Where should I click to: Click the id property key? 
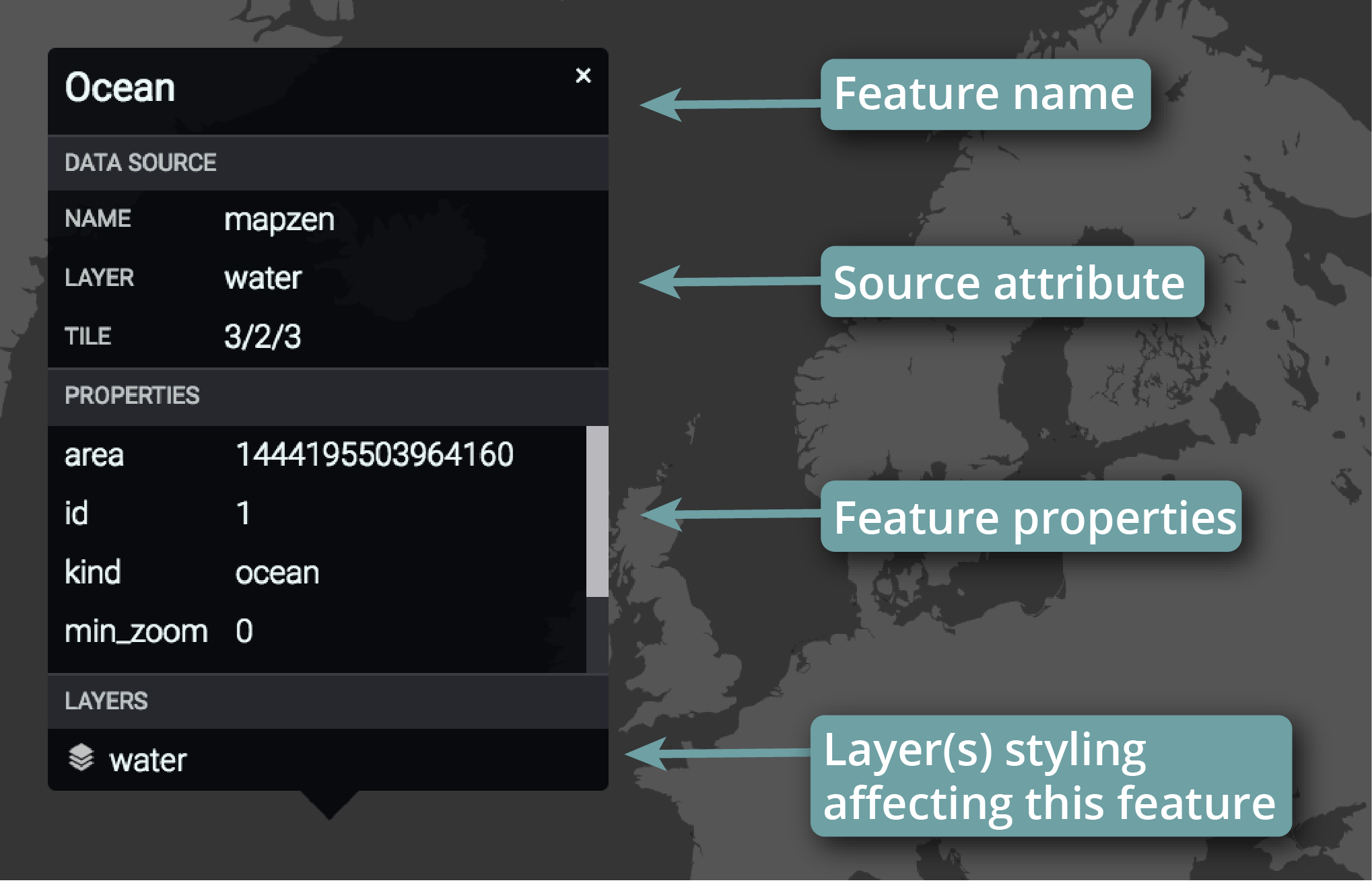(76, 513)
